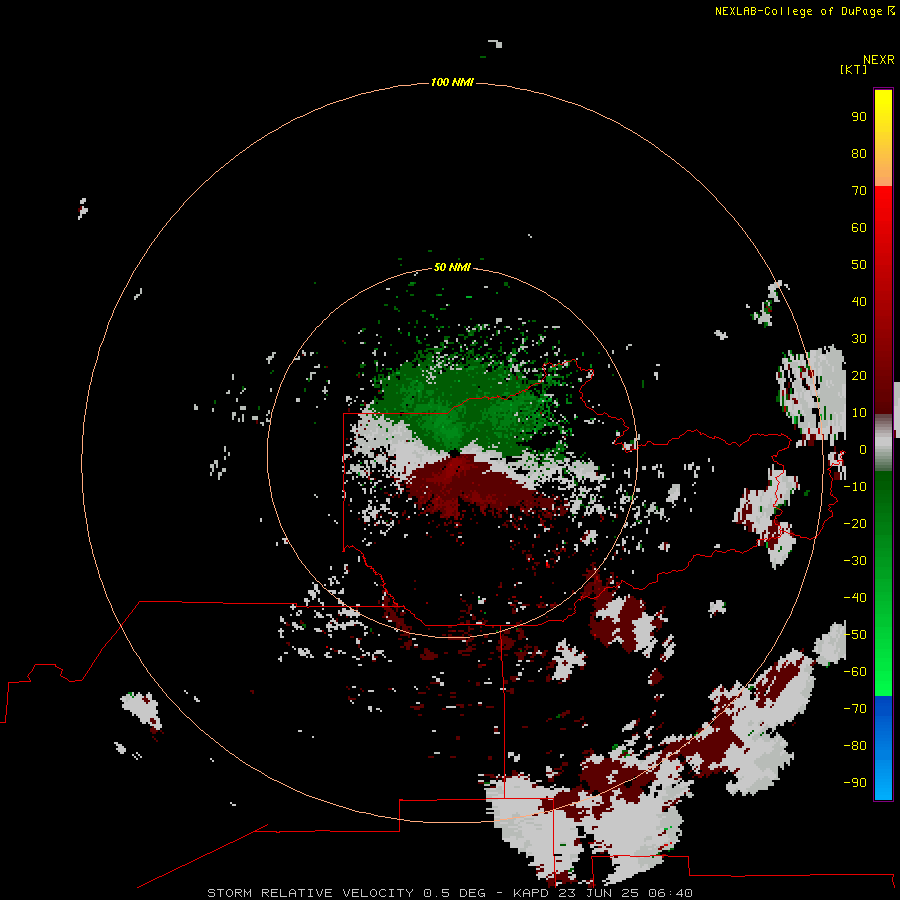Click the KT units label above the scale
The image size is (900, 900).
click(853, 69)
